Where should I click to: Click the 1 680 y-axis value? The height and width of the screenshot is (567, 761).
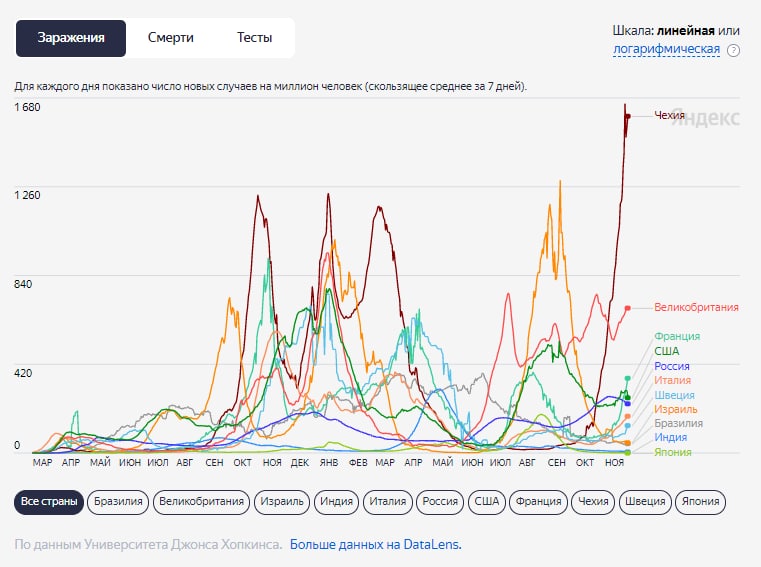[27, 107]
